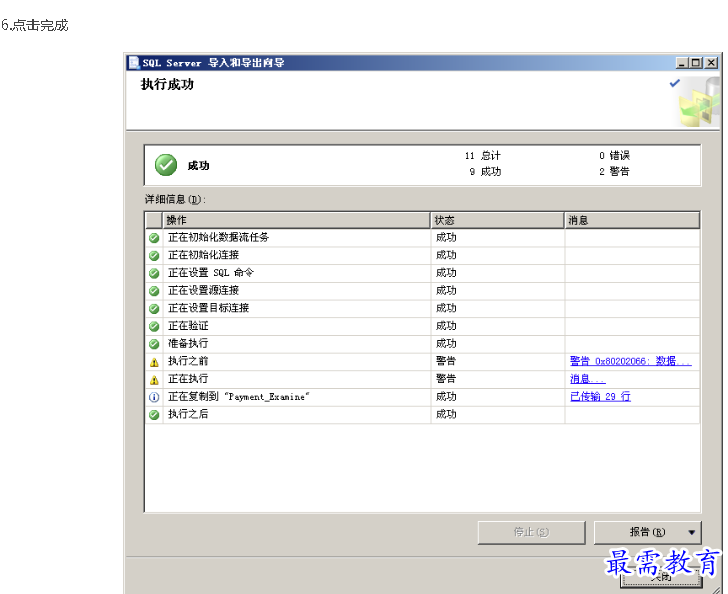
Task: Select the 正在初始化数据流任务 row text
Action: [x=218, y=237]
